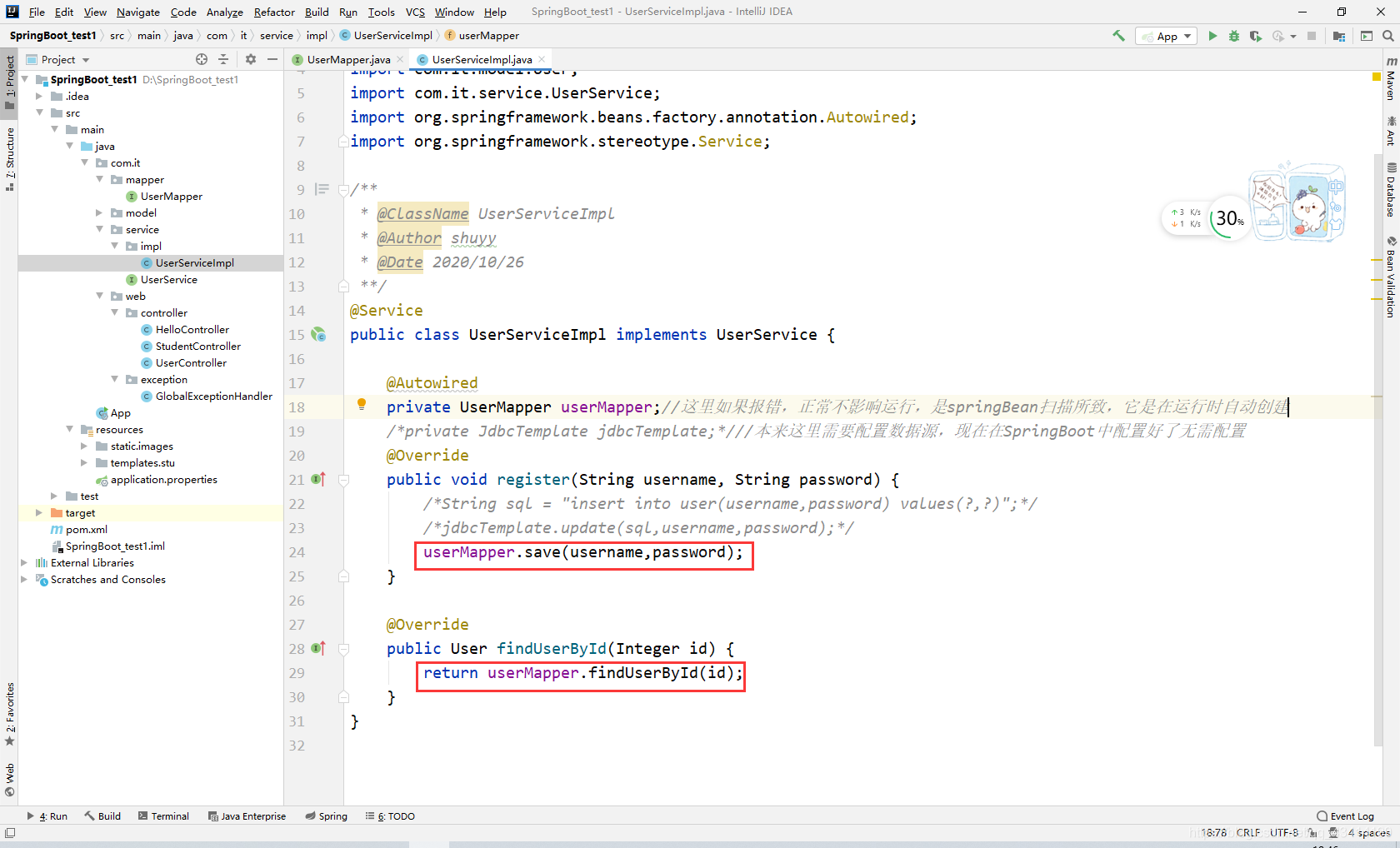The width and height of the screenshot is (1400, 848).
Task: Click Collapse All in Project panel header
Action: click(223, 59)
